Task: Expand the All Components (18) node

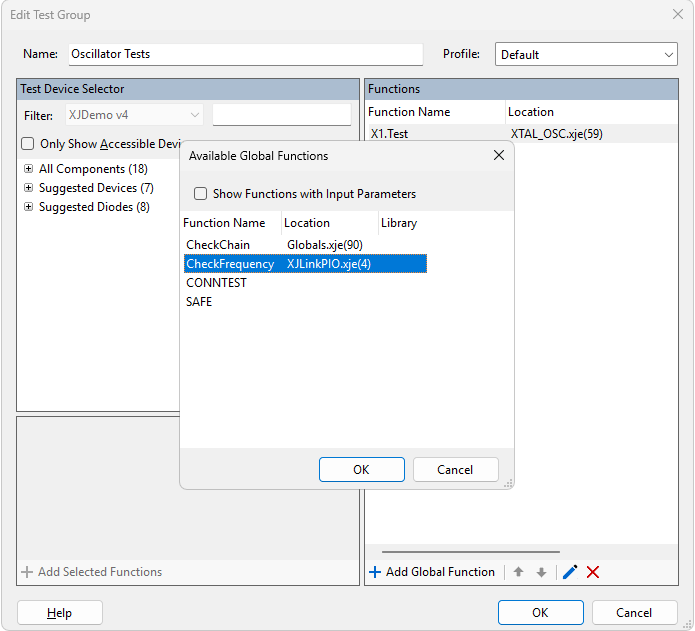Action: pyautogui.click(x=28, y=169)
